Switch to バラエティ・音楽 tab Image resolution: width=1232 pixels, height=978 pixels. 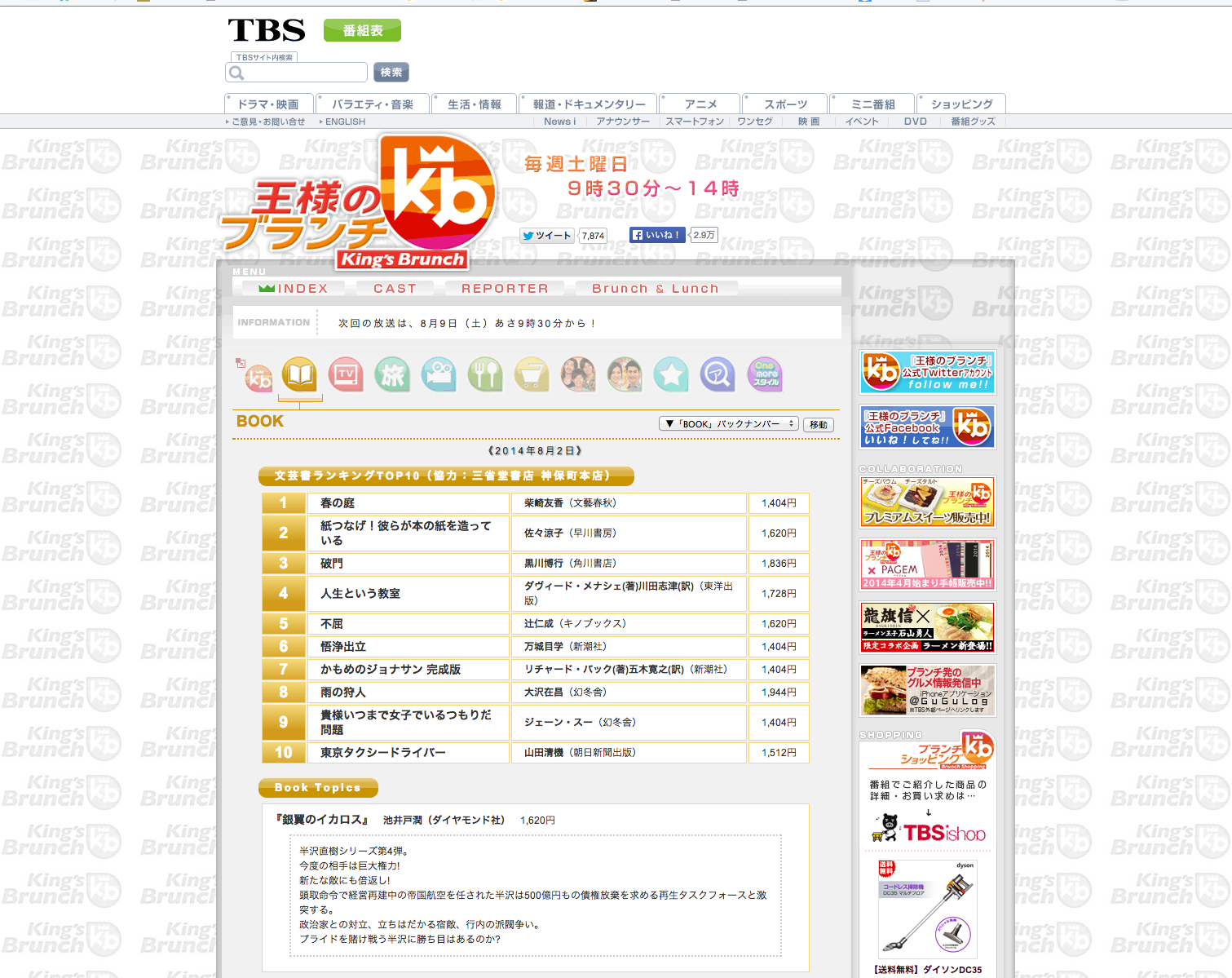click(373, 104)
